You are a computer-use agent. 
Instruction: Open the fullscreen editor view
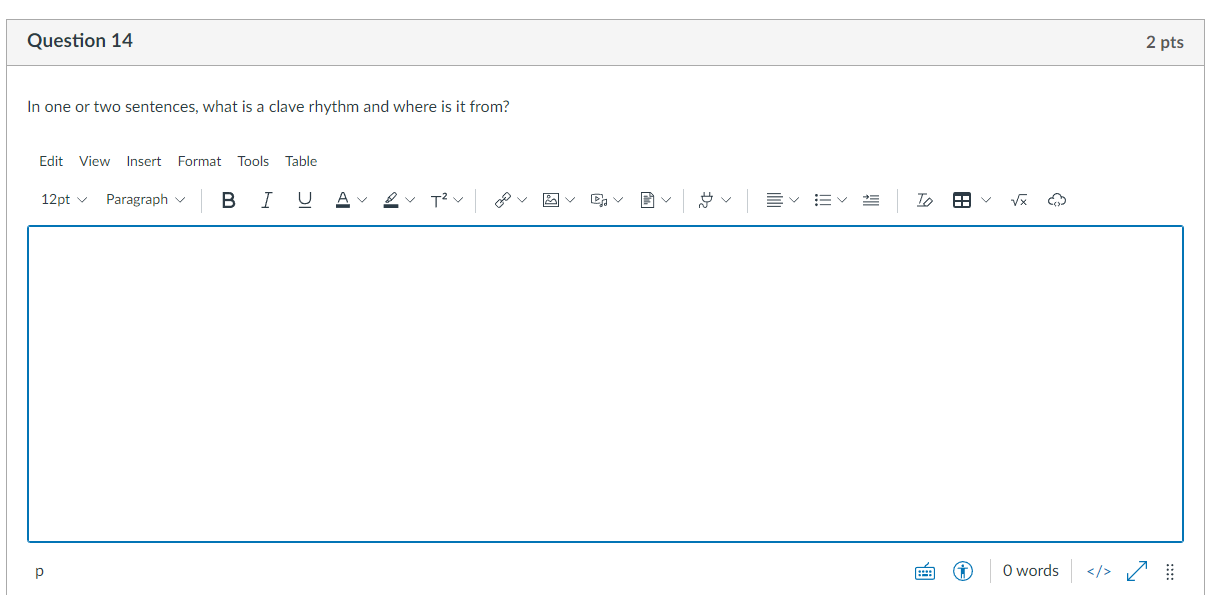tap(1136, 570)
